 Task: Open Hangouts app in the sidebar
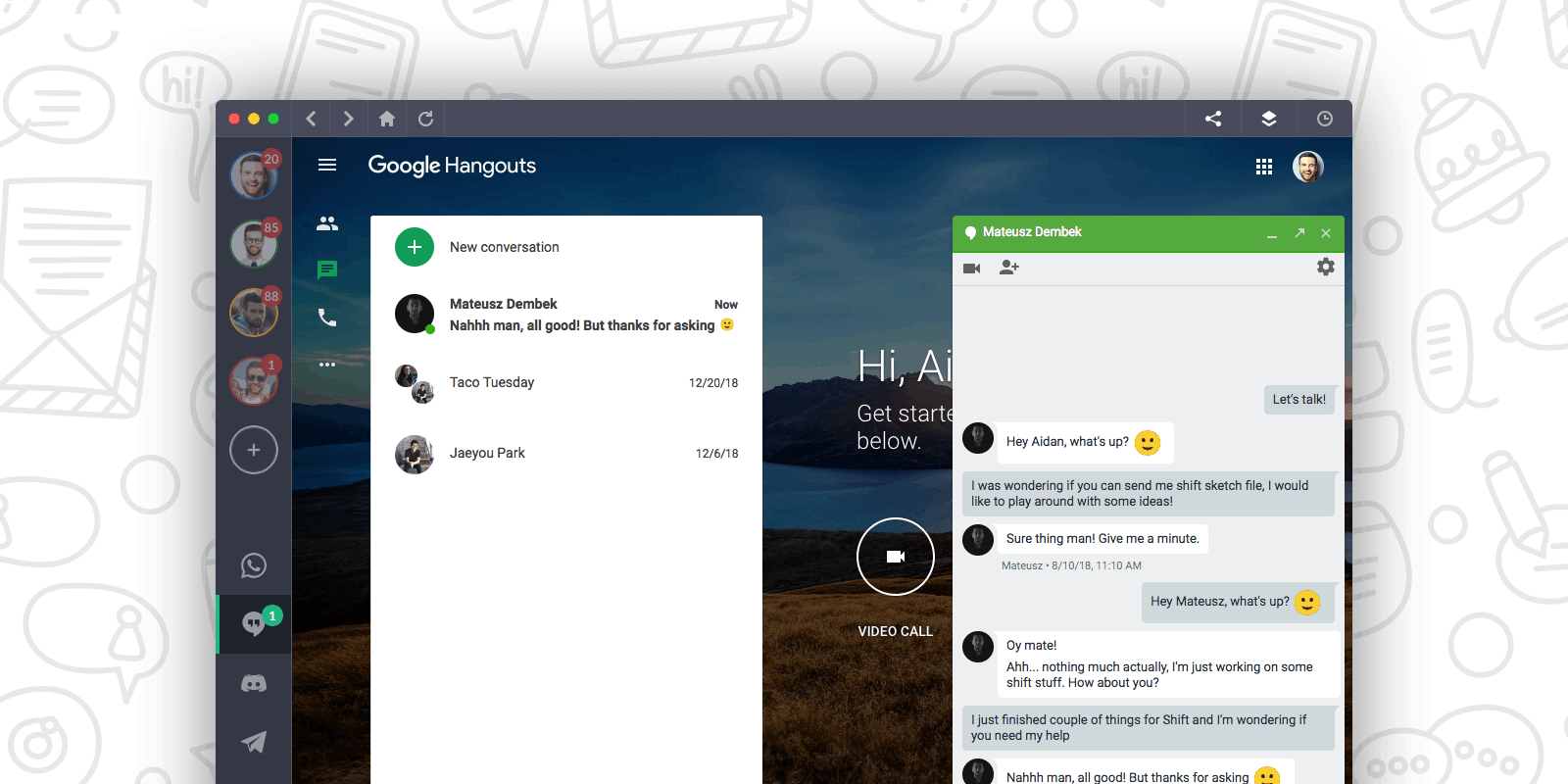(255, 624)
